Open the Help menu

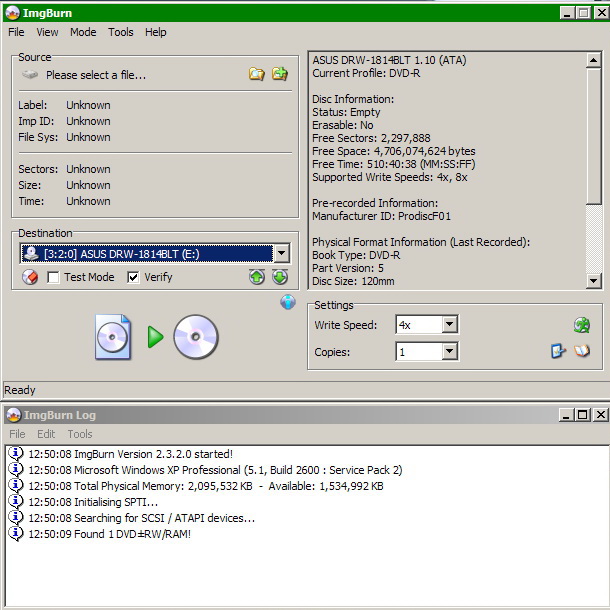(x=156, y=32)
